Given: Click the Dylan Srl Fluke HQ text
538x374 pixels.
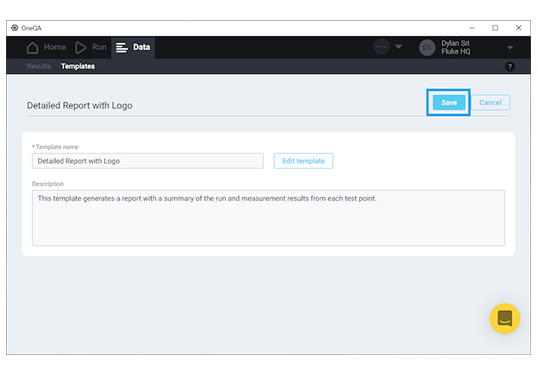Looking at the screenshot, I should click(456, 47).
